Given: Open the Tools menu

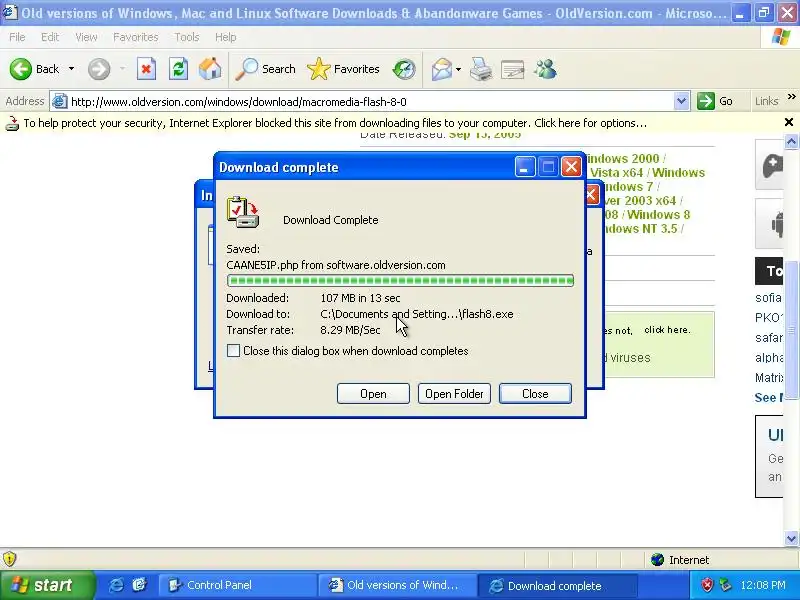Looking at the screenshot, I should point(187,37).
